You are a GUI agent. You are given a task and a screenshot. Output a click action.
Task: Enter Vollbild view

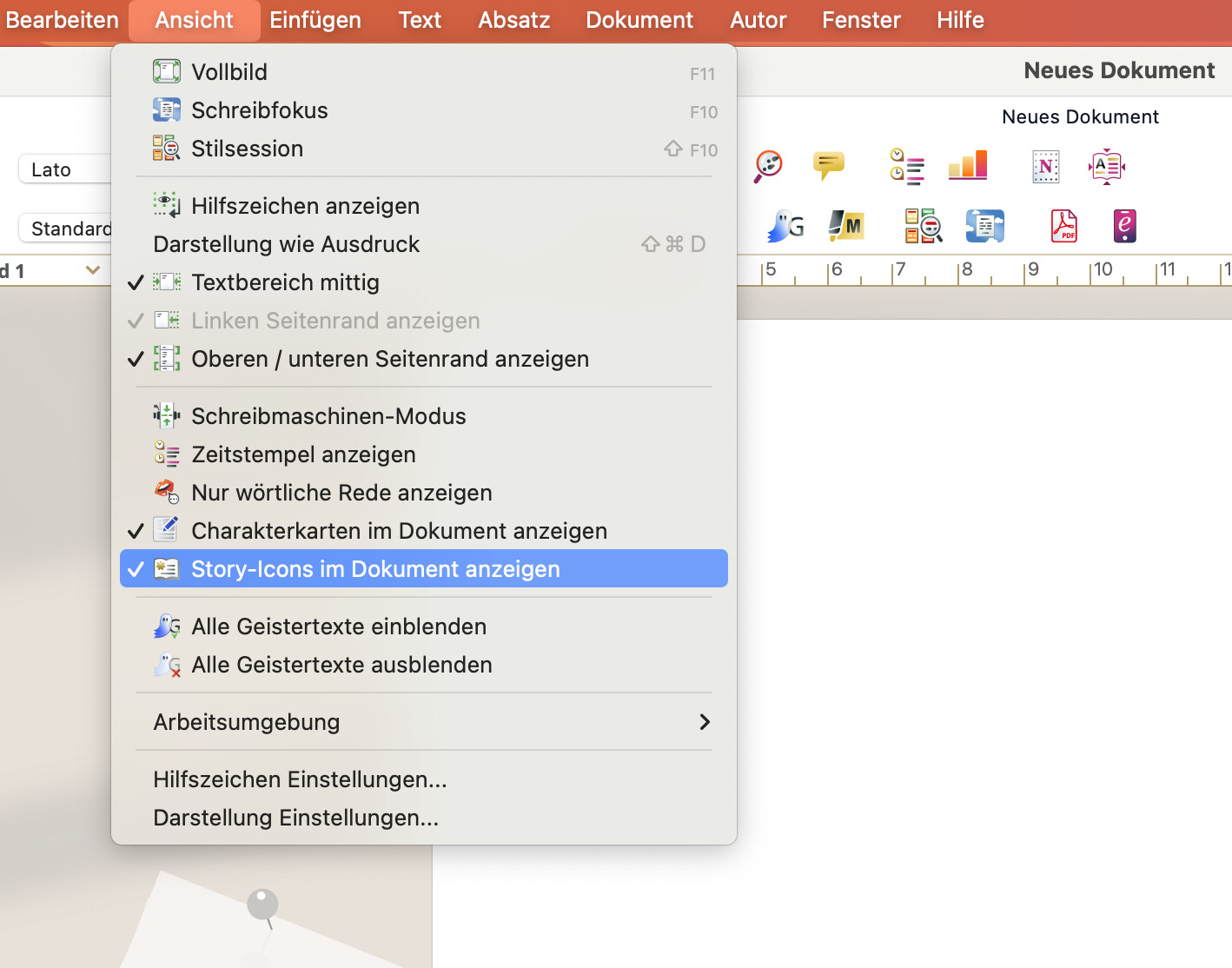pyautogui.click(x=424, y=72)
